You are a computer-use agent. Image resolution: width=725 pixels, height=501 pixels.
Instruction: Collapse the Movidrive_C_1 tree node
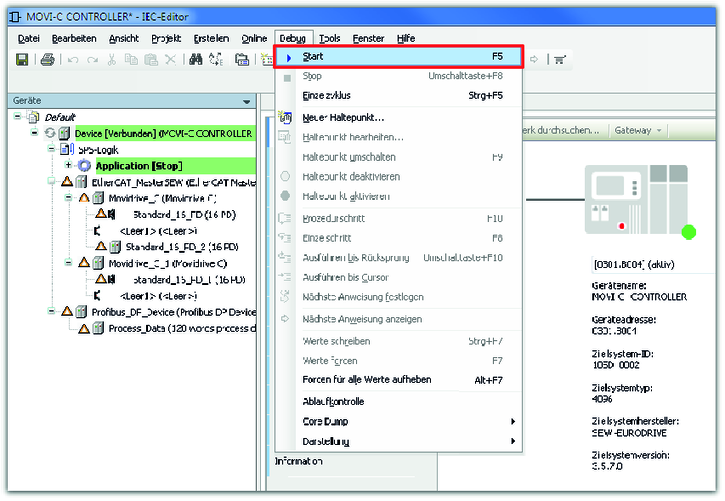click(68, 263)
